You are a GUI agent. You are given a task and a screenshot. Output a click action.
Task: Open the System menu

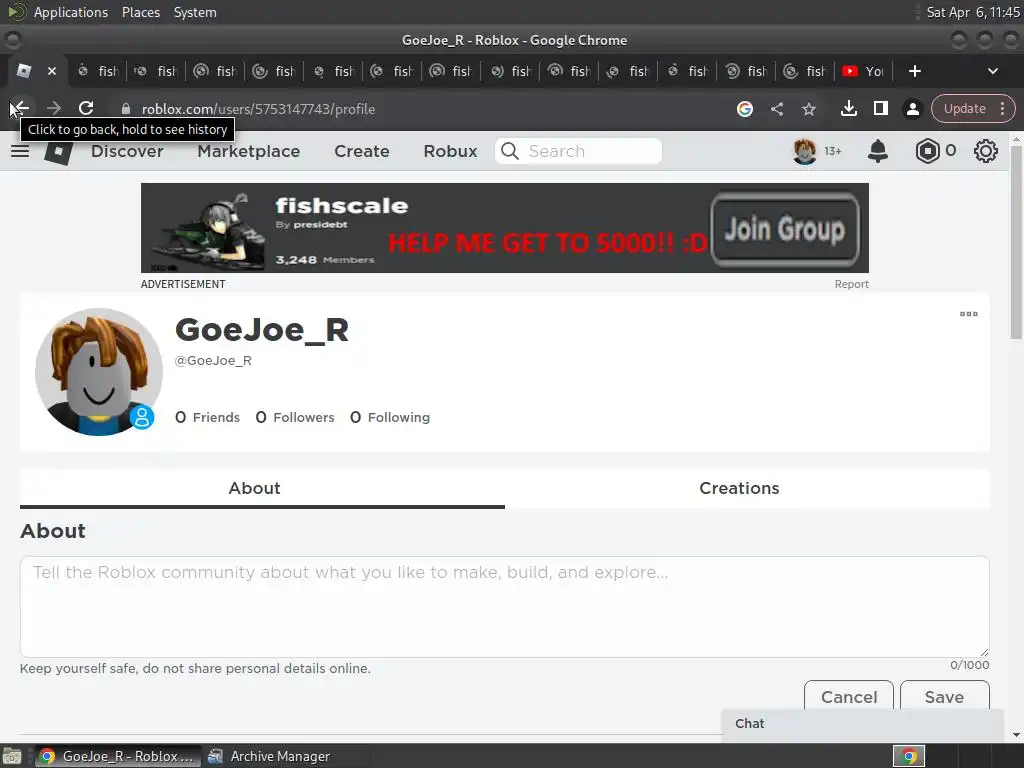195,12
